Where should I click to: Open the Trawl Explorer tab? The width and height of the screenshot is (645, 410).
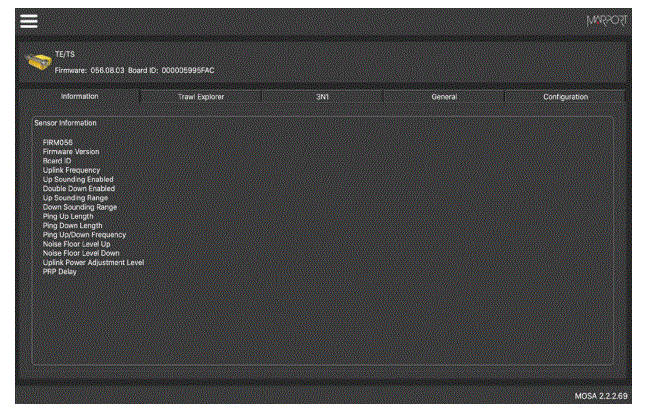coord(201,97)
